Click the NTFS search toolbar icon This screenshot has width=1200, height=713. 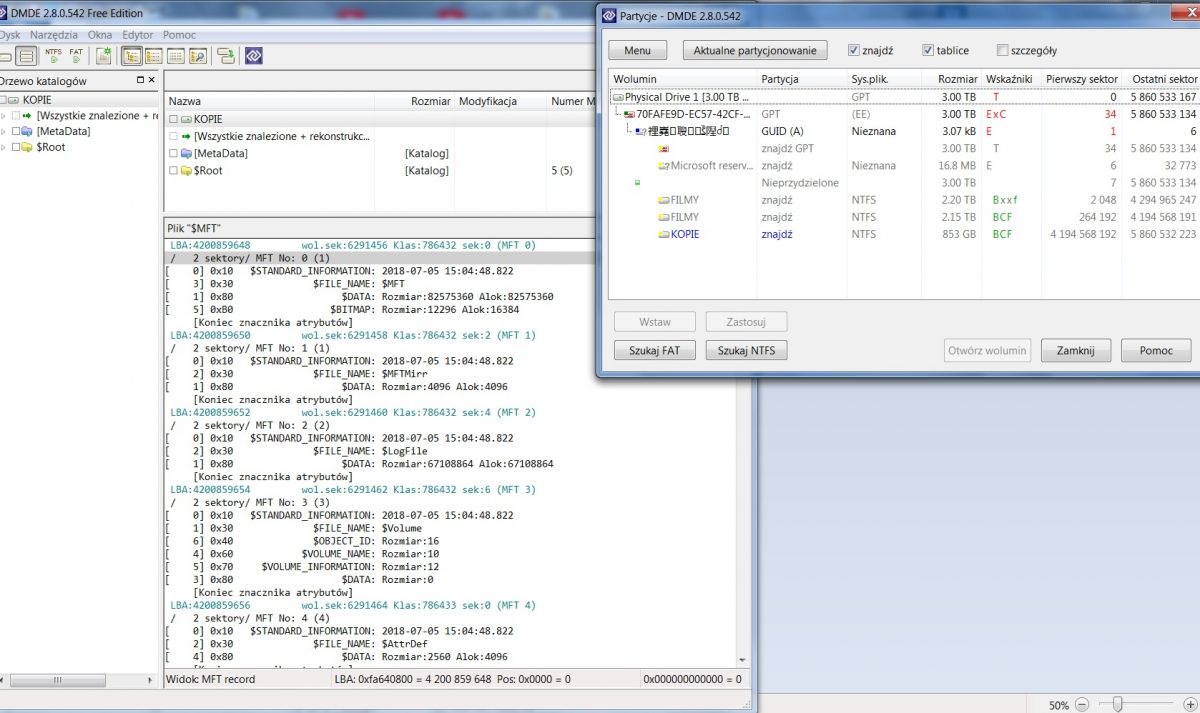[53, 56]
